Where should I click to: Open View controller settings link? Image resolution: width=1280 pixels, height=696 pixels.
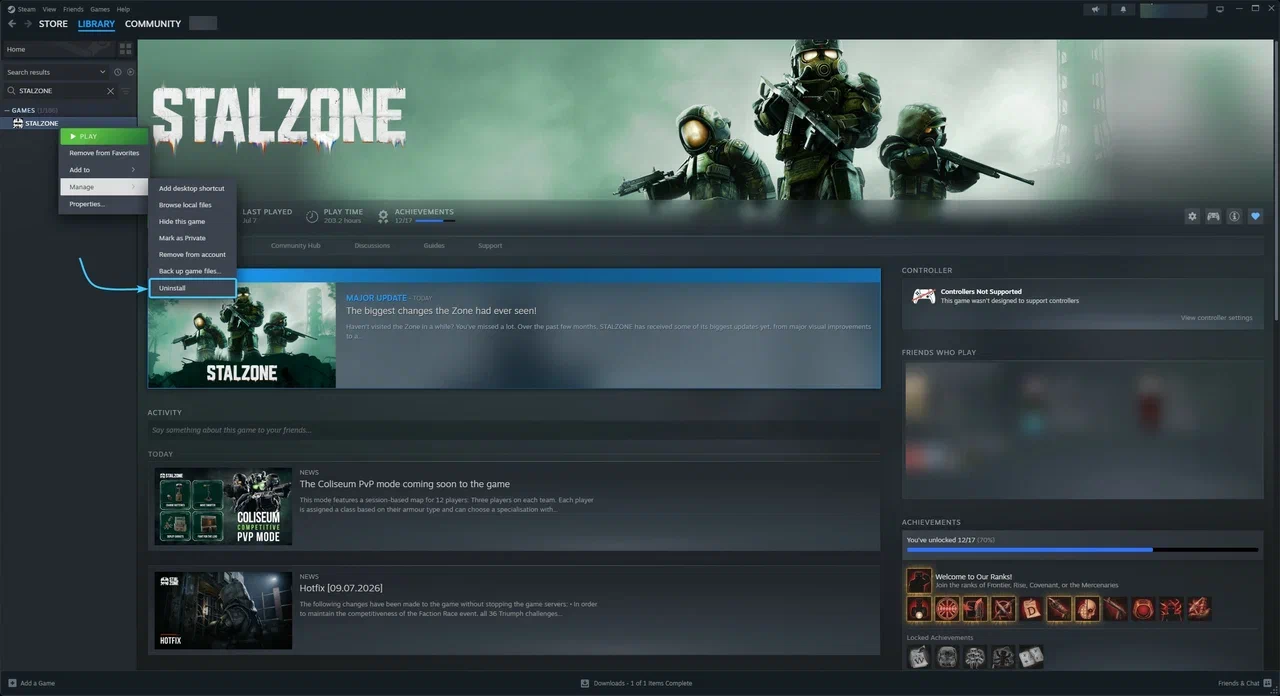[x=1216, y=318]
